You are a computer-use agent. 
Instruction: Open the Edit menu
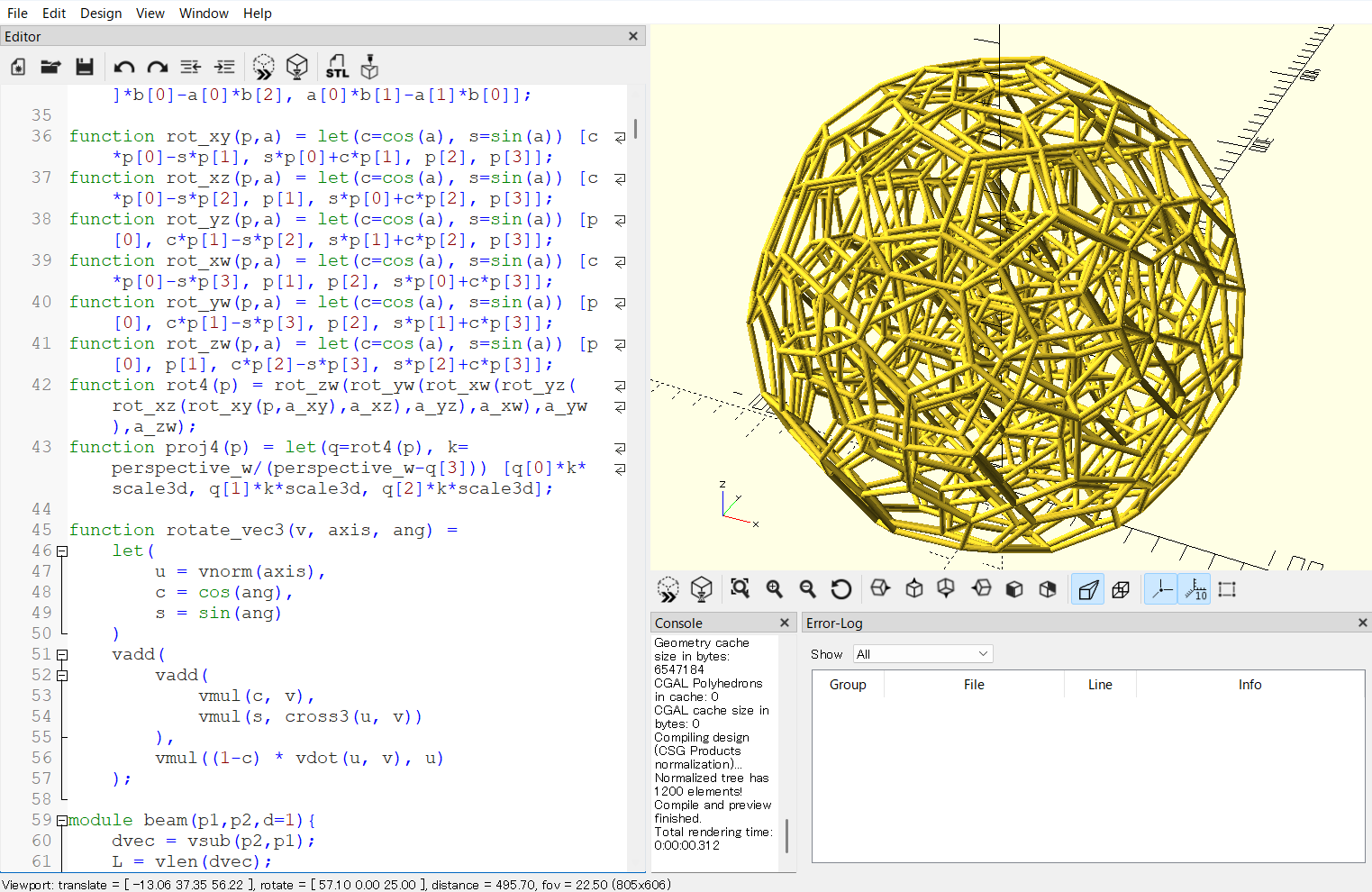coord(54,13)
